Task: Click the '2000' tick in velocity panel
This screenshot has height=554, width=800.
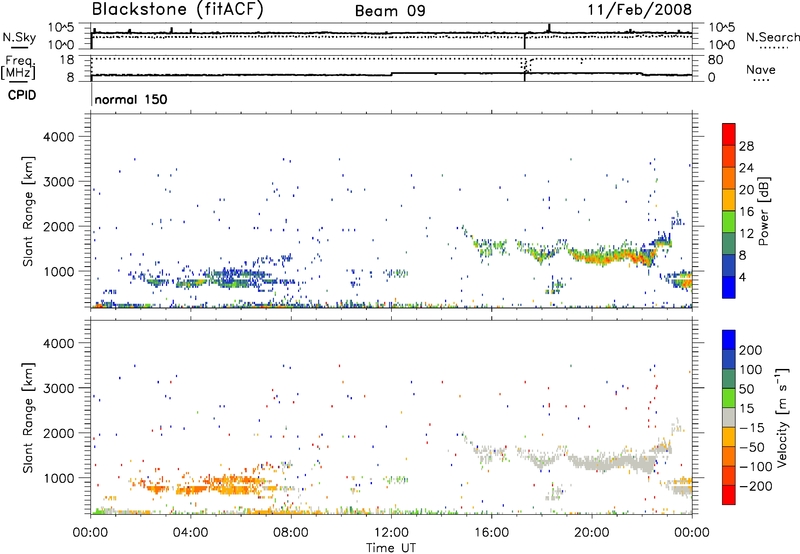Action: point(58,433)
